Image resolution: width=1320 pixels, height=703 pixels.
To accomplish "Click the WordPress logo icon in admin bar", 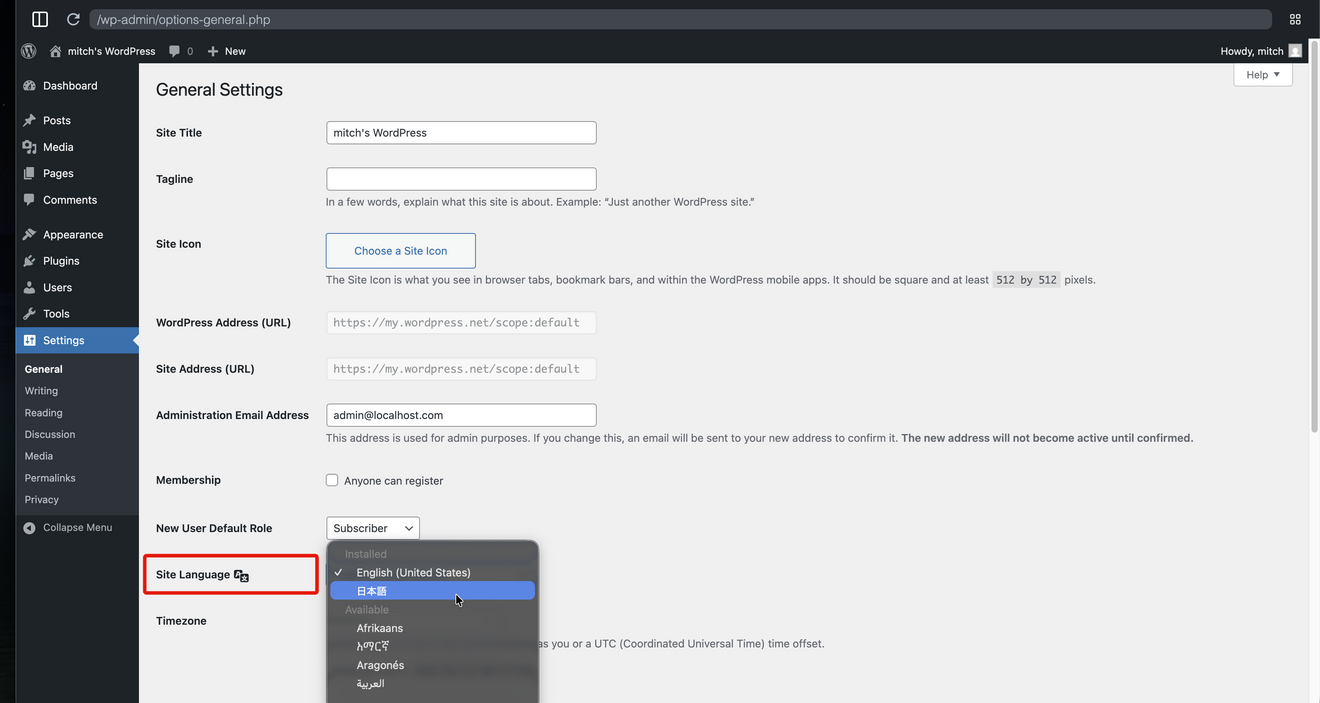I will coord(29,51).
